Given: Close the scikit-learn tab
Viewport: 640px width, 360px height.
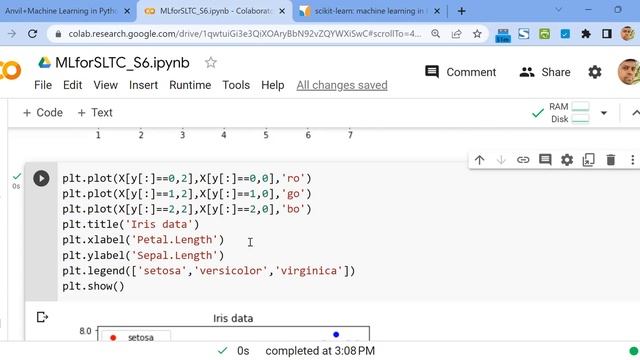Looking at the screenshot, I should coord(437,11).
